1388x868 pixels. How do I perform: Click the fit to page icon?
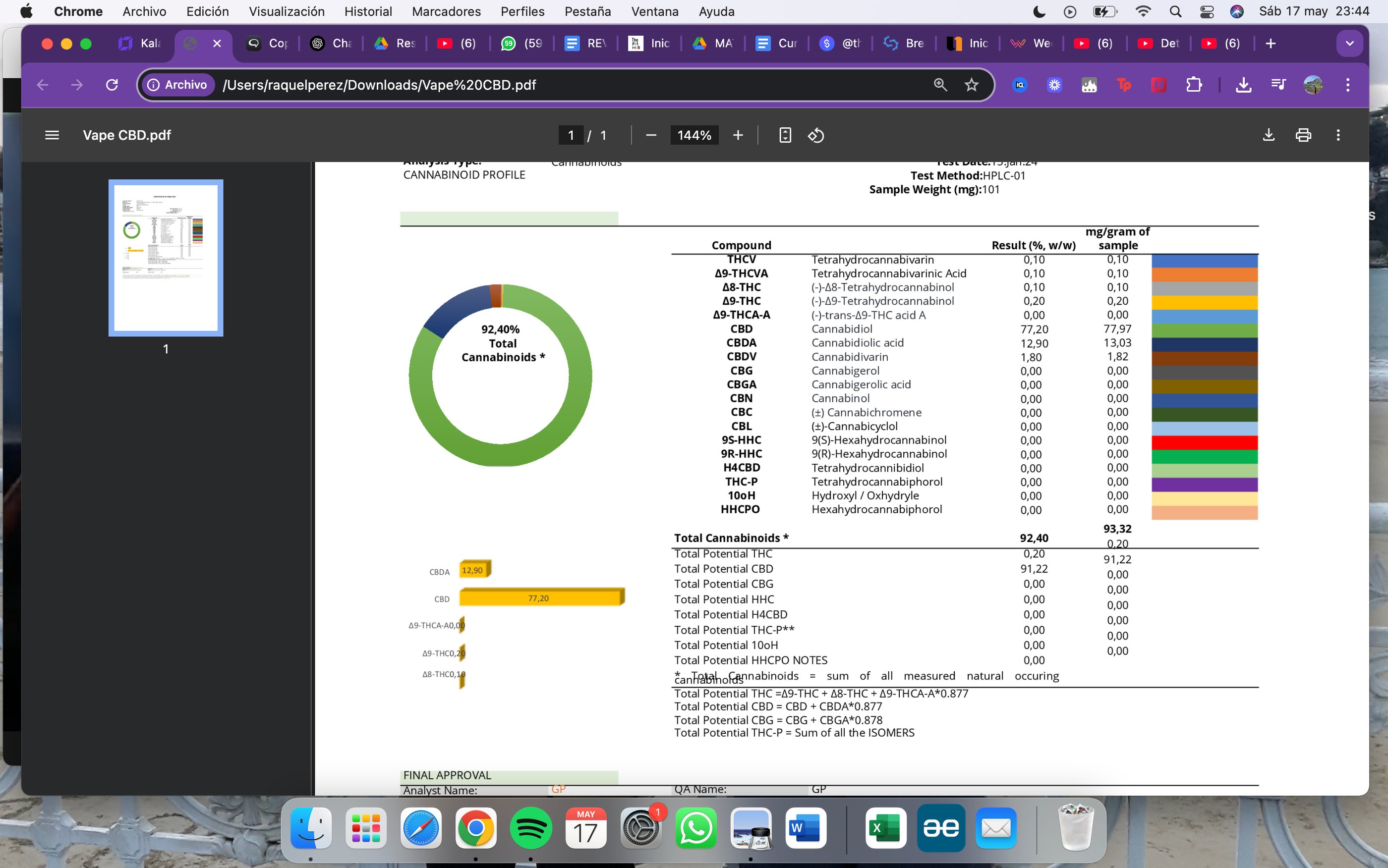[785, 135]
